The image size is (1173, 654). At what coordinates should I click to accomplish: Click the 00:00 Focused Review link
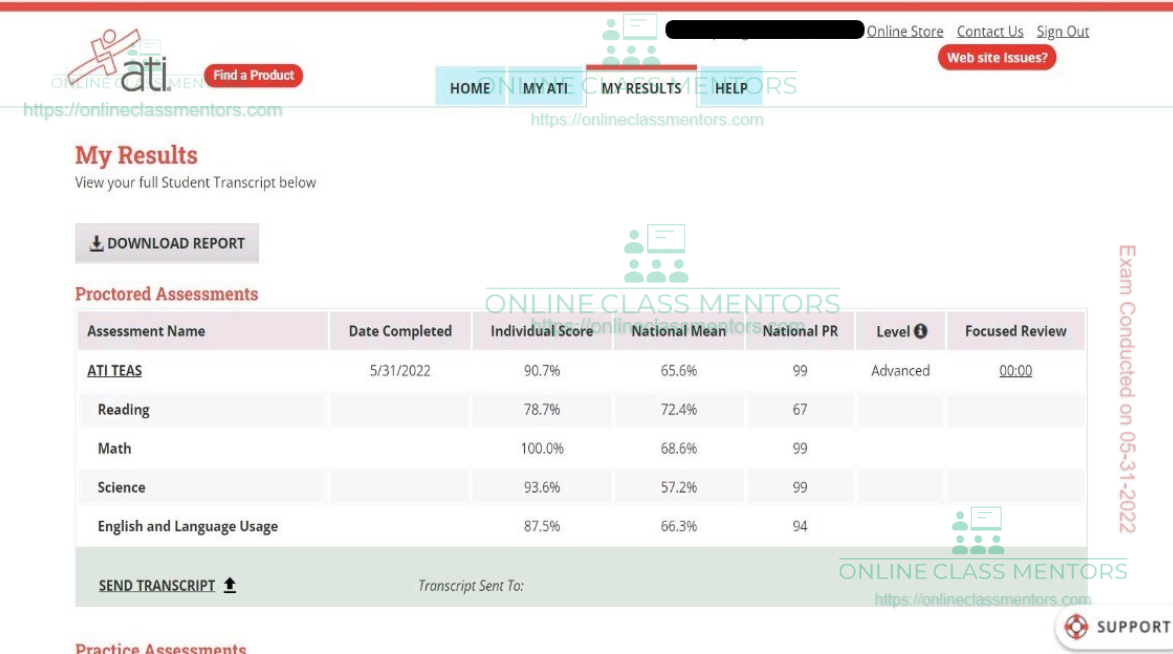pyautogui.click(x=1015, y=370)
